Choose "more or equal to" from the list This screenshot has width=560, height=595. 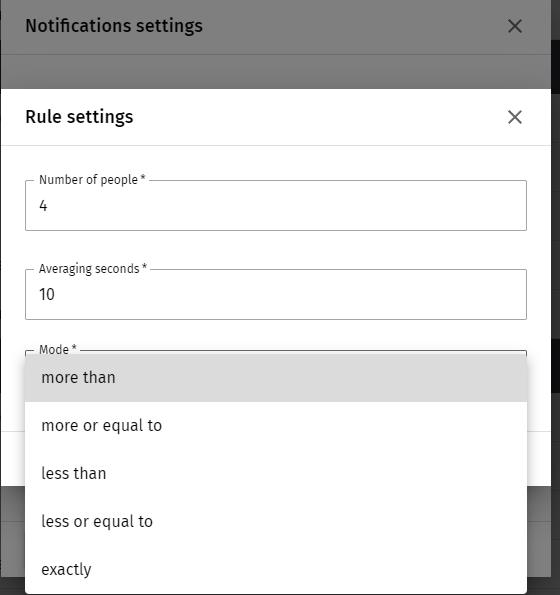(276, 426)
